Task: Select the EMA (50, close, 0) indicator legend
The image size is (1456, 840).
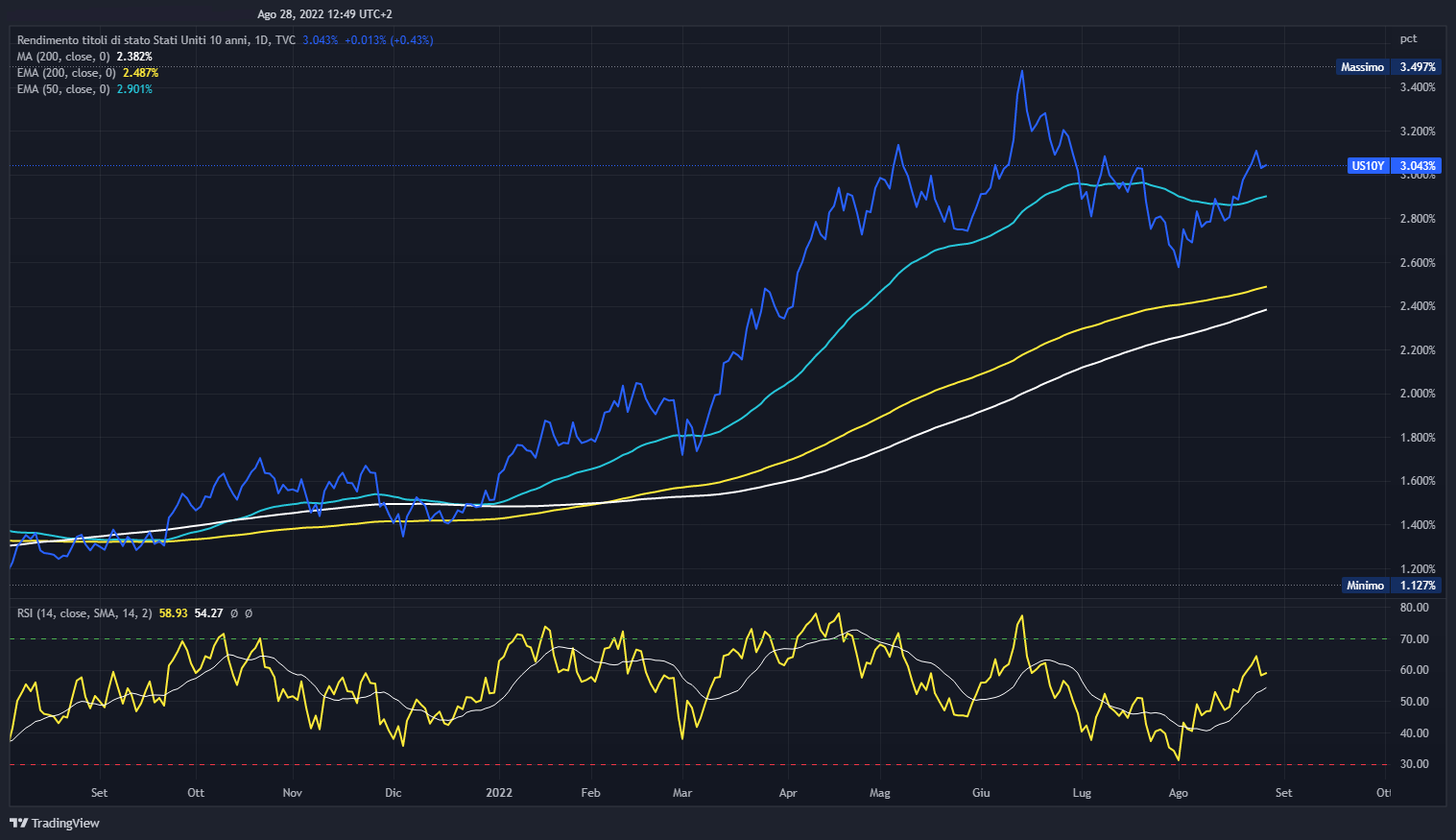Action: tap(63, 89)
